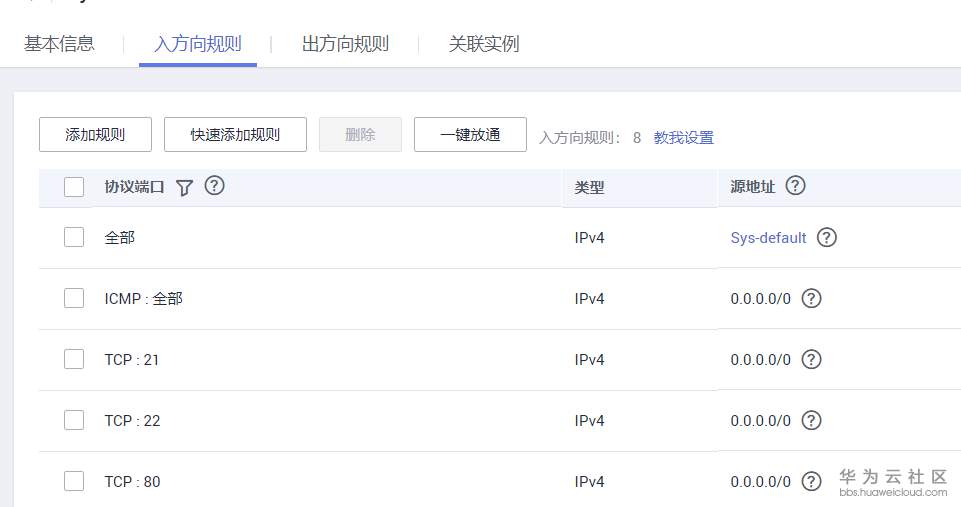Screen dimensions: 961x507
Task: Check the TCP : 80 rule checkbox
Action: pos(74,482)
